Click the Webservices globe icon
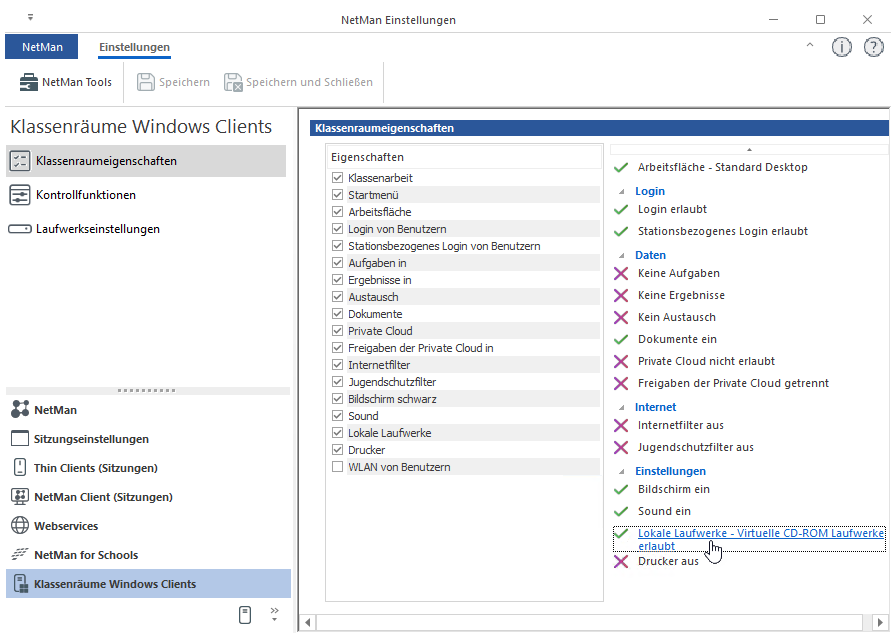This screenshot has height=636, width=896. pos(20,525)
